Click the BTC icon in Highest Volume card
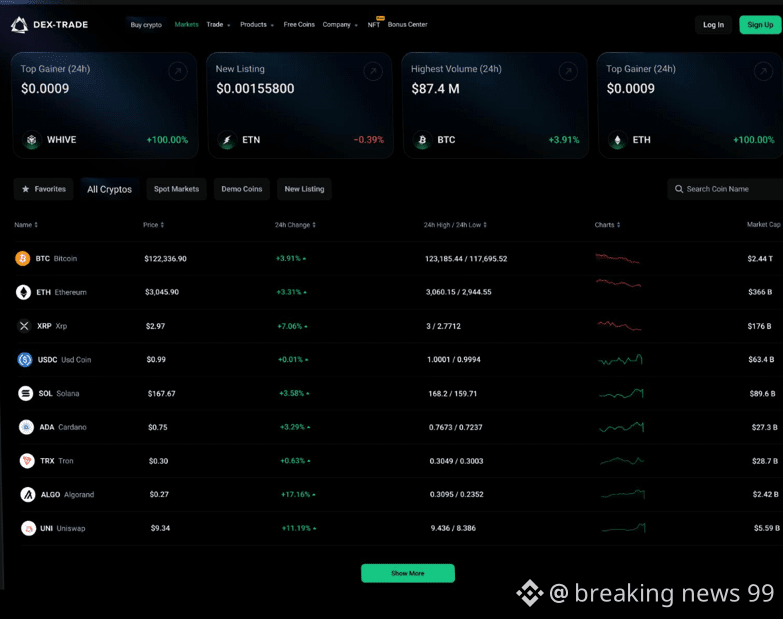The height and width of the screenshot is (619, 783). (422, 140)
